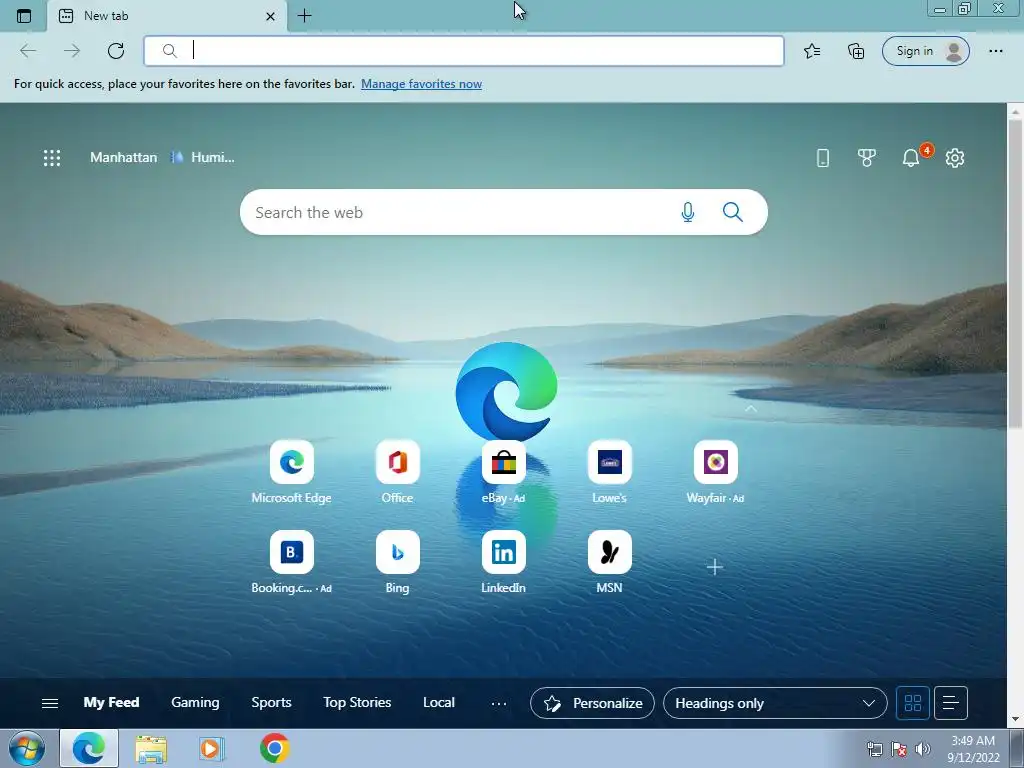Open the taskbar clock showing 3:49 AM

pyautogui.click(x=973, y=749)
